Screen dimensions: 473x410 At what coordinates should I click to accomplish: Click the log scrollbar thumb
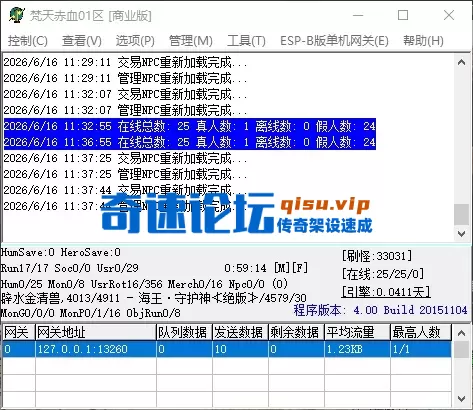pyautogui.click(x=461, y=214)
